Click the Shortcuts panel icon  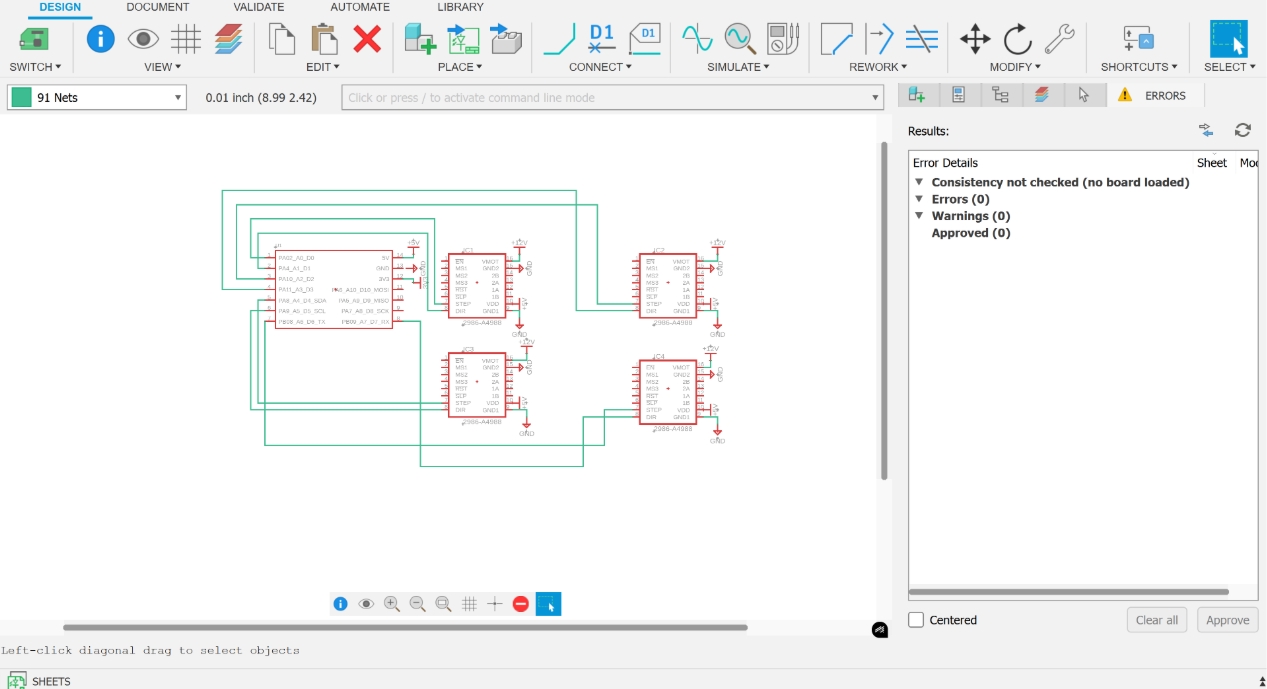[x=1139, y=39]
